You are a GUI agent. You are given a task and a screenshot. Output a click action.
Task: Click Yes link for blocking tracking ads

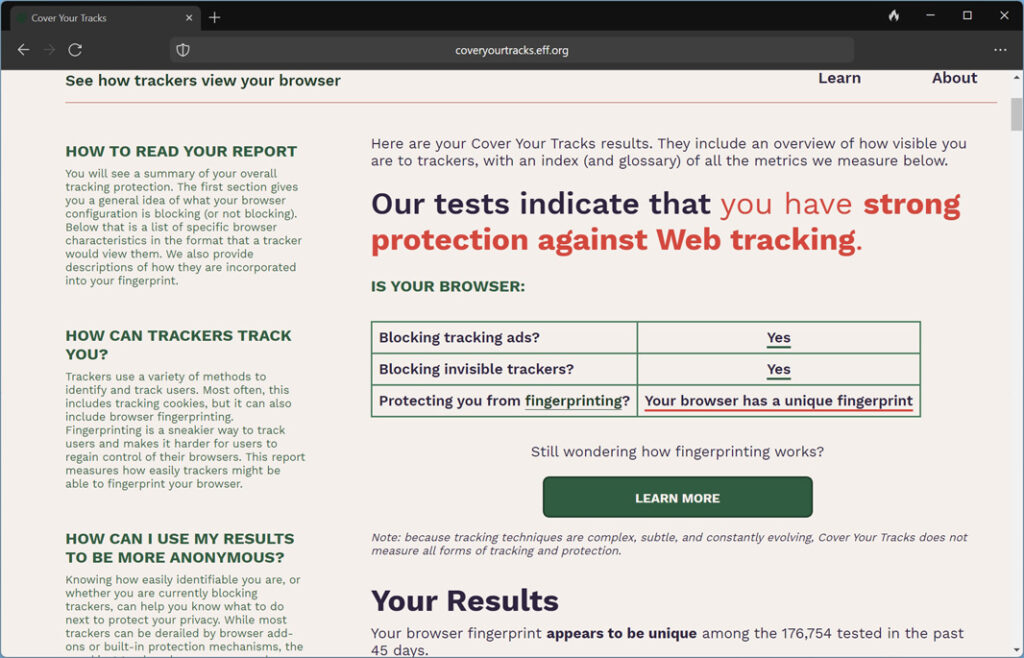(x=778, y=337)
